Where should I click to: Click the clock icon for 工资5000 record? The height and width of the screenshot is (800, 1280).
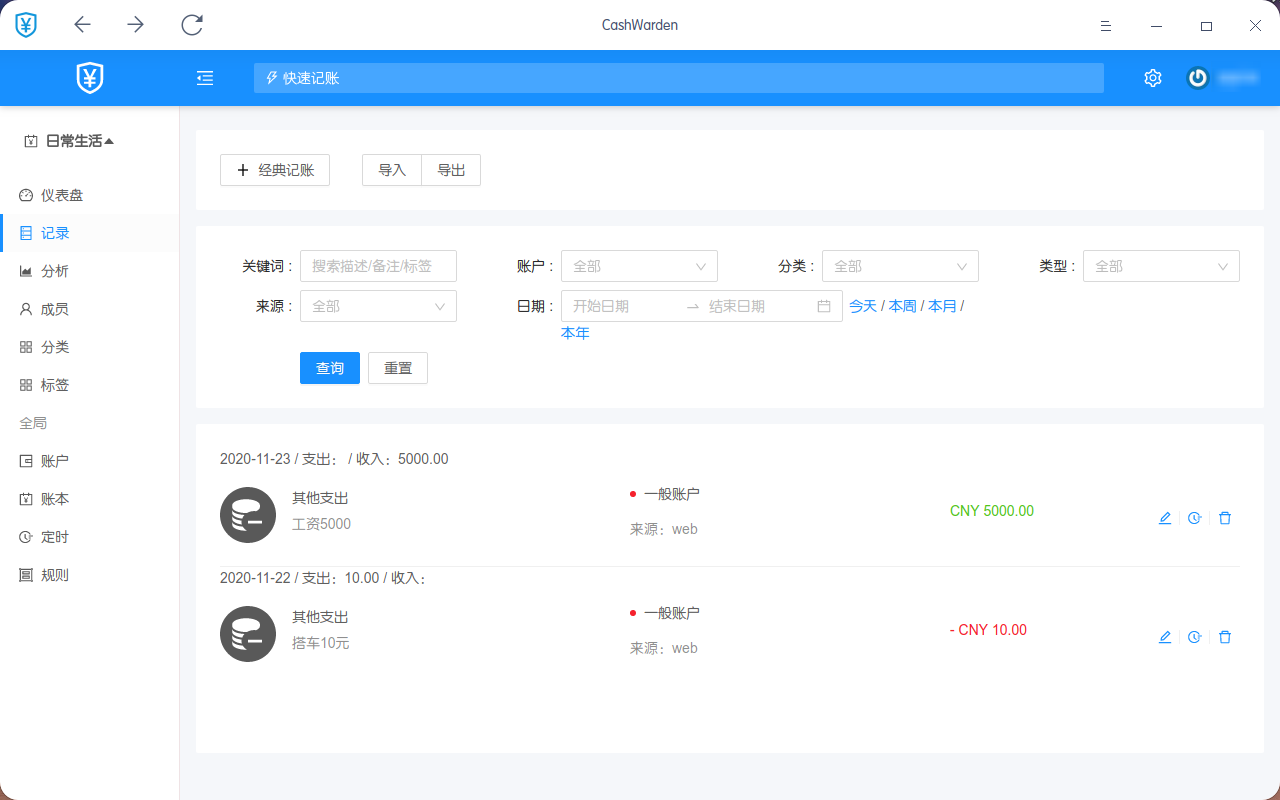tap(1194, 518)
